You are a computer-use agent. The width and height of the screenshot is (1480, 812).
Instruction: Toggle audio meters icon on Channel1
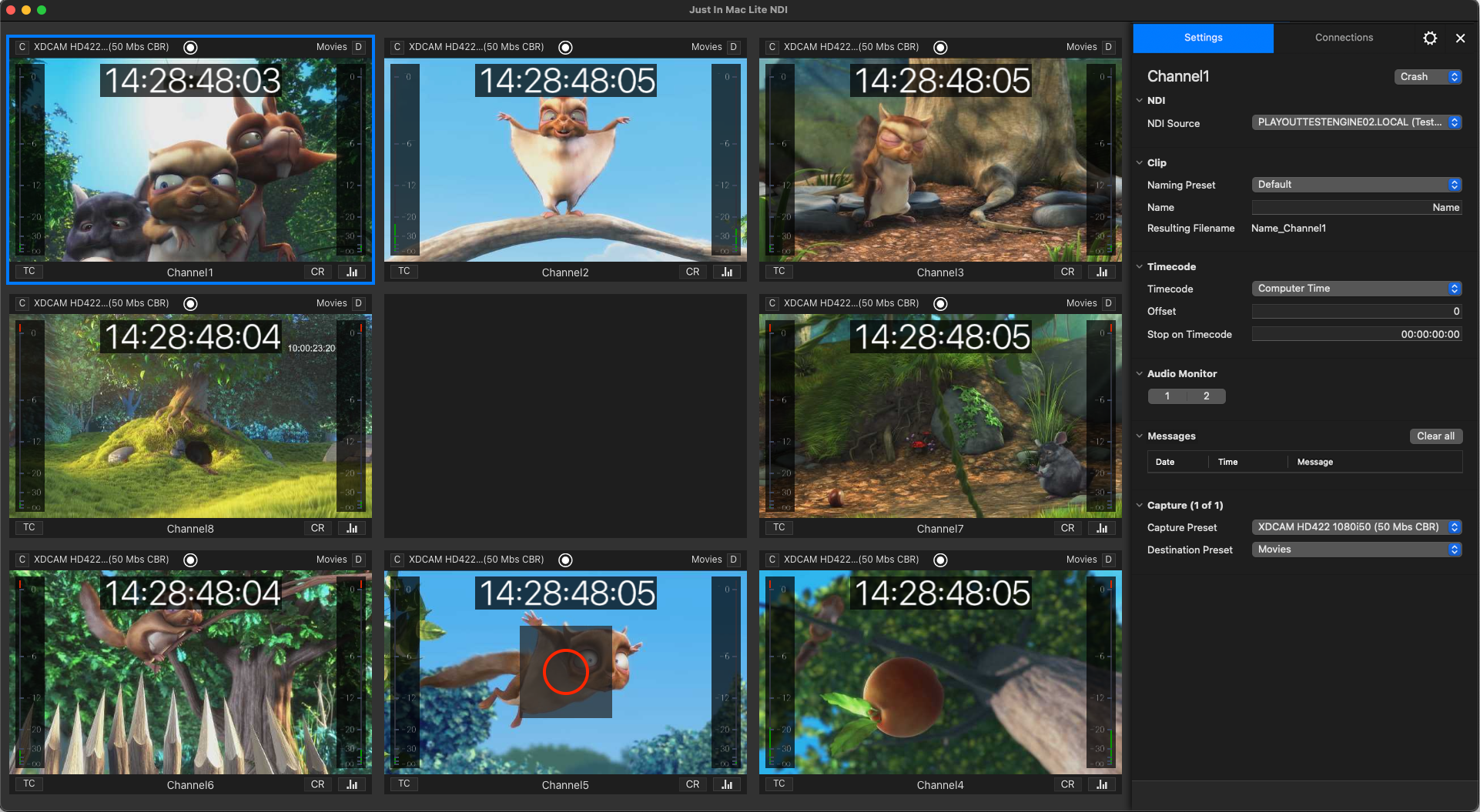pyautogui.click(x=352, y=272)
